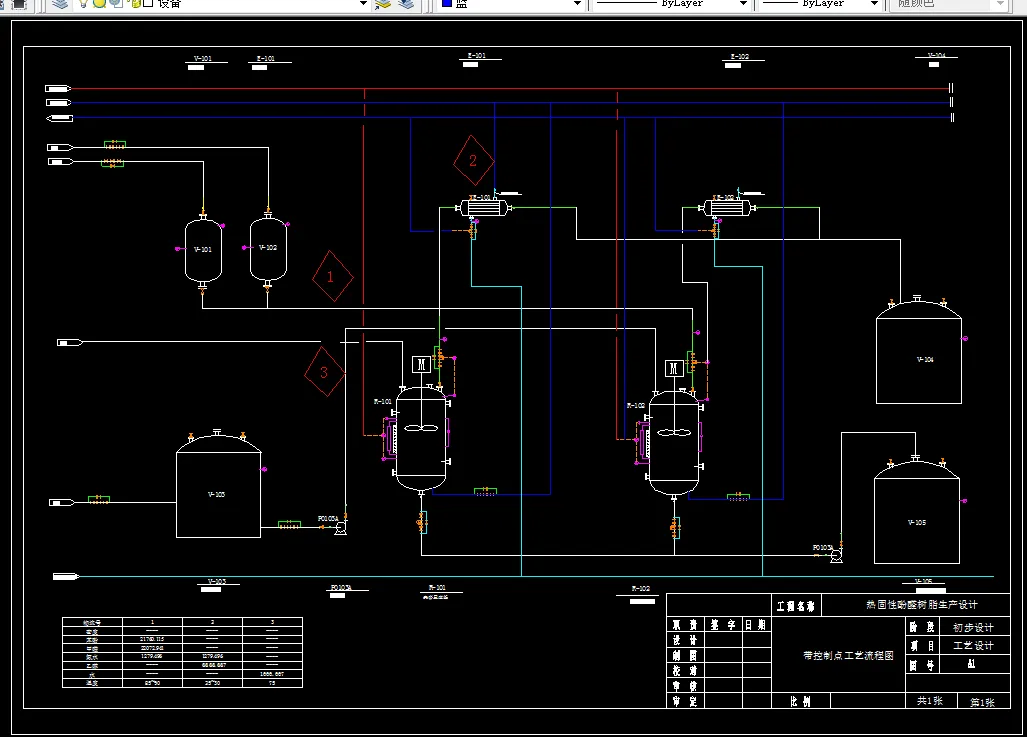Viewport: 1027px width, 737px height.
Task: Toggle the layer lock icon
Action: pyautogui.click(x=135, y=3)
